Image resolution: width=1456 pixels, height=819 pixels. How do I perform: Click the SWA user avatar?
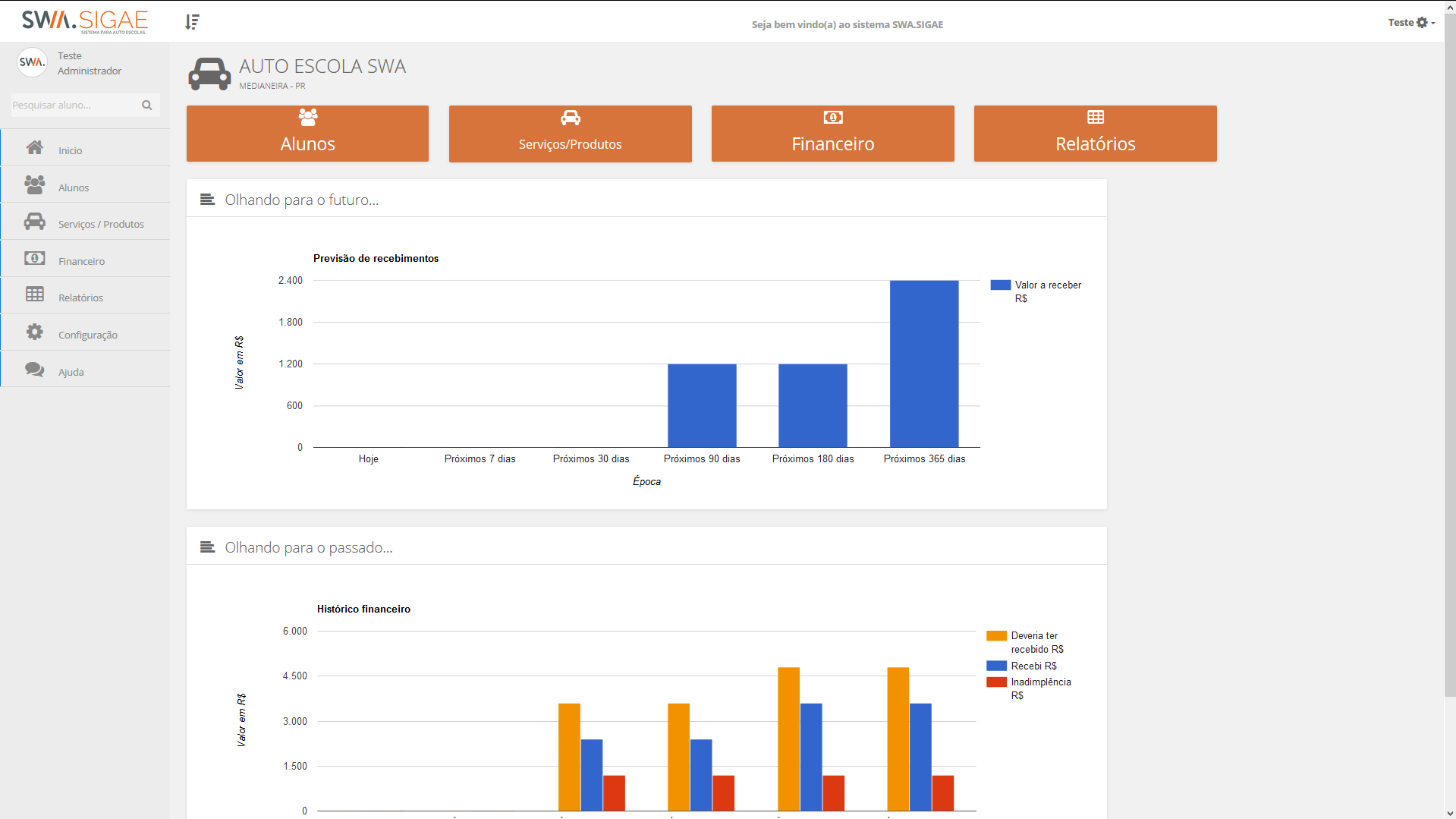click(32, 62)
